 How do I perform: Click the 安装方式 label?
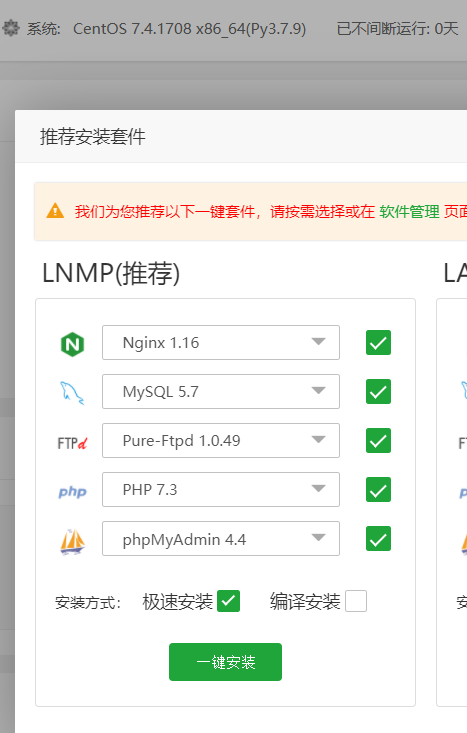pyautogui.click(x=88, y=602)
